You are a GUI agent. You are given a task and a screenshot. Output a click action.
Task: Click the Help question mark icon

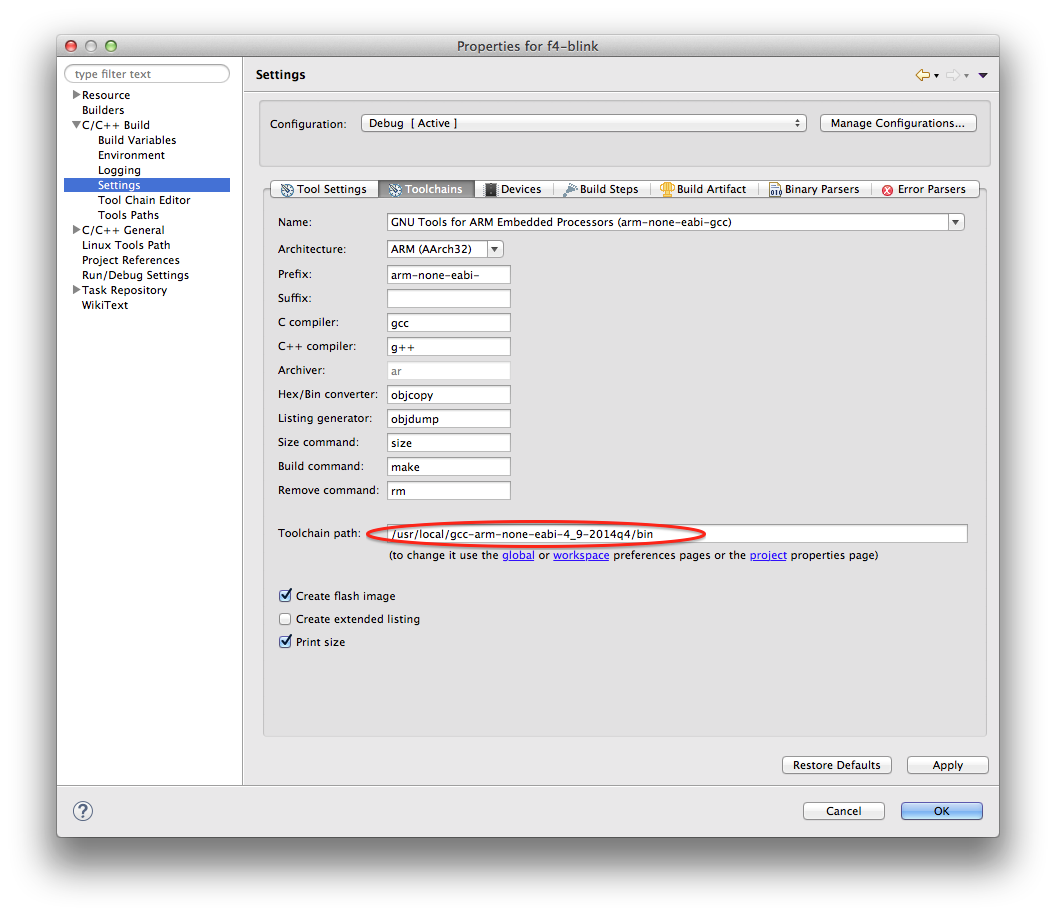(82, 811)
